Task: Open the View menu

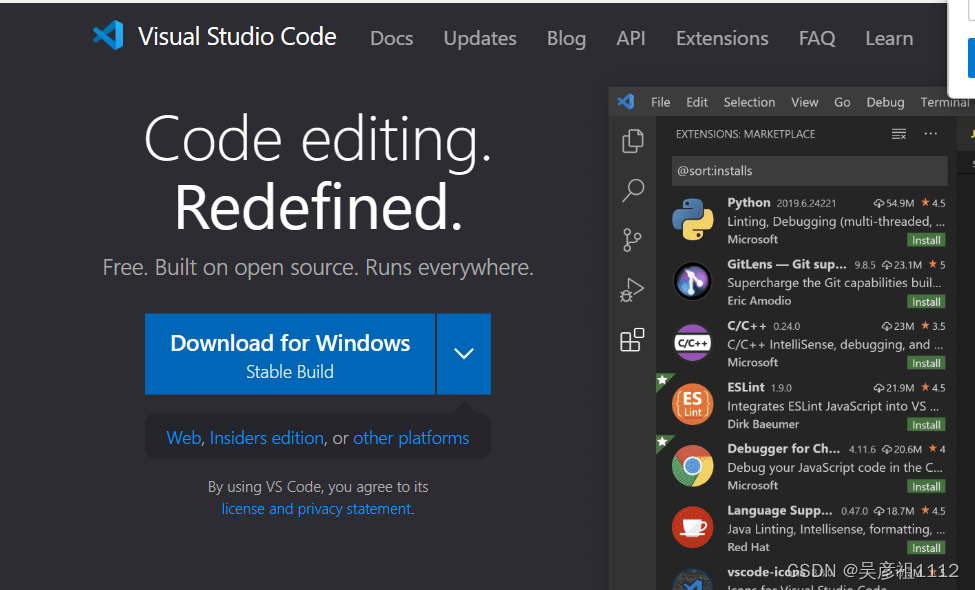Action: click(805, 102)
